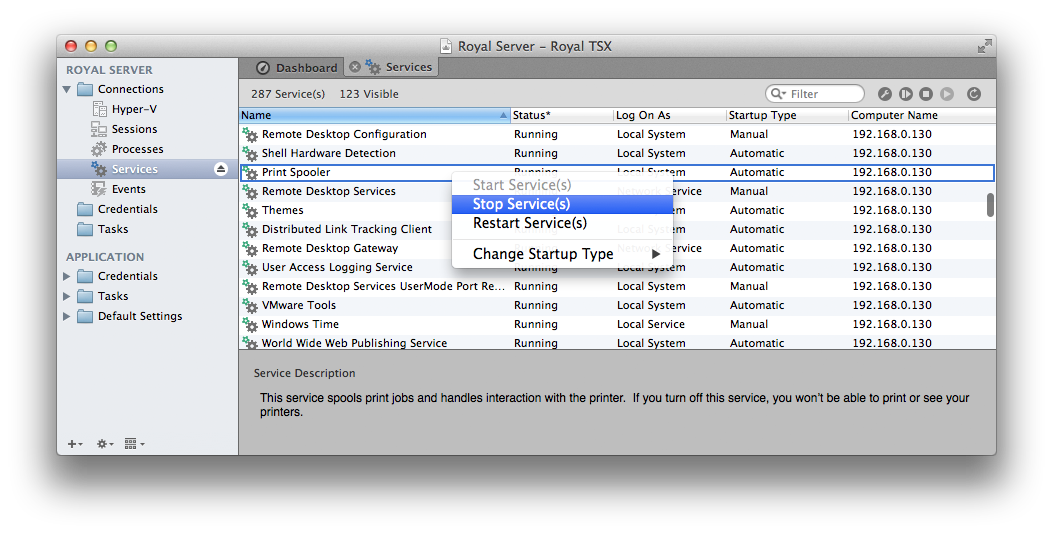Choose Restart Service(s) from context menu

563,223
